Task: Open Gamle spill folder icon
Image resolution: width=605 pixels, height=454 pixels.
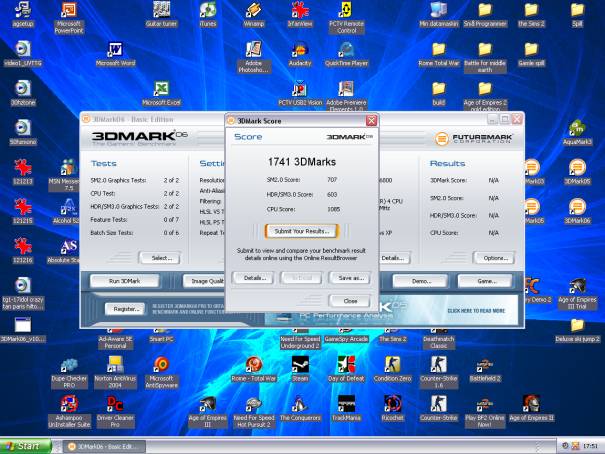Action: tap(531, 54)
